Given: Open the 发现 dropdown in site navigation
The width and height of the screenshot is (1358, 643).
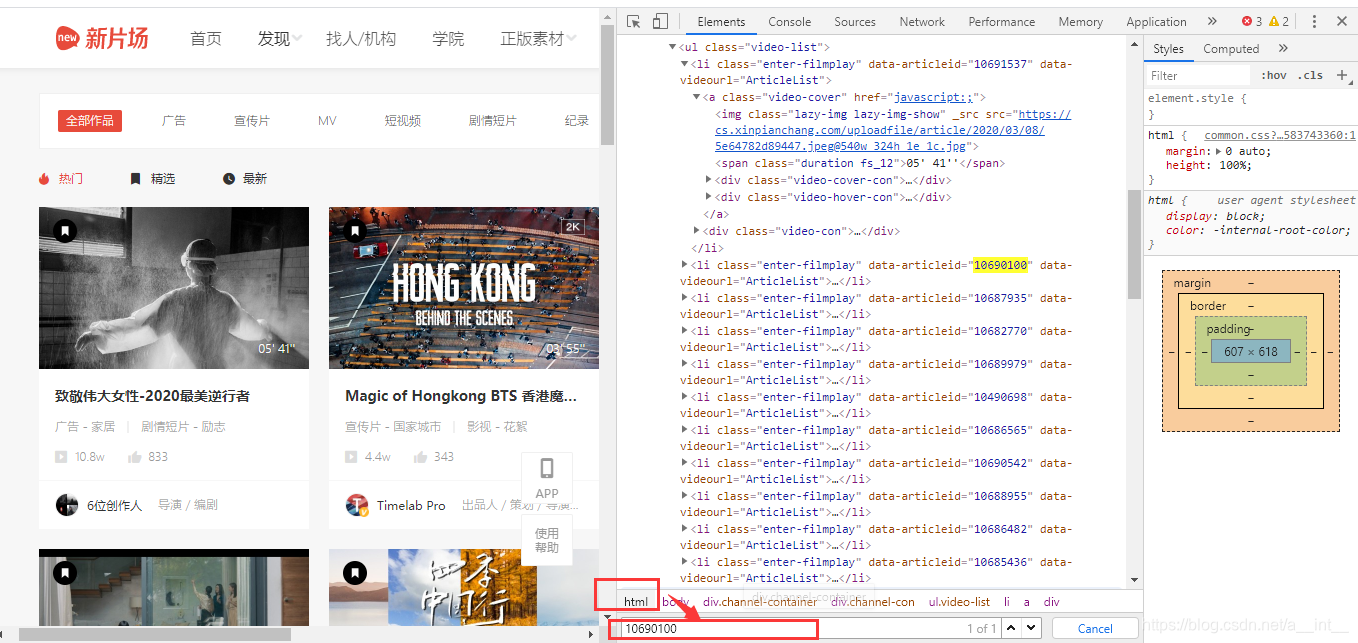Looking at the screenshot, I should click(280, 39).
